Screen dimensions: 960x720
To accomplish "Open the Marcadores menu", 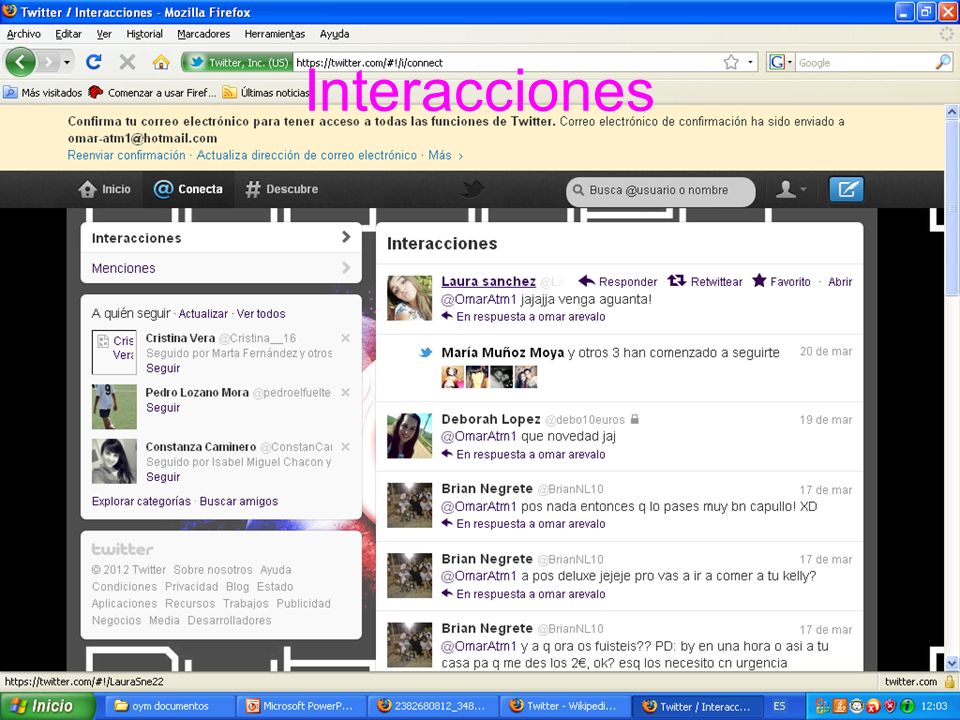I will click(203, 34).
